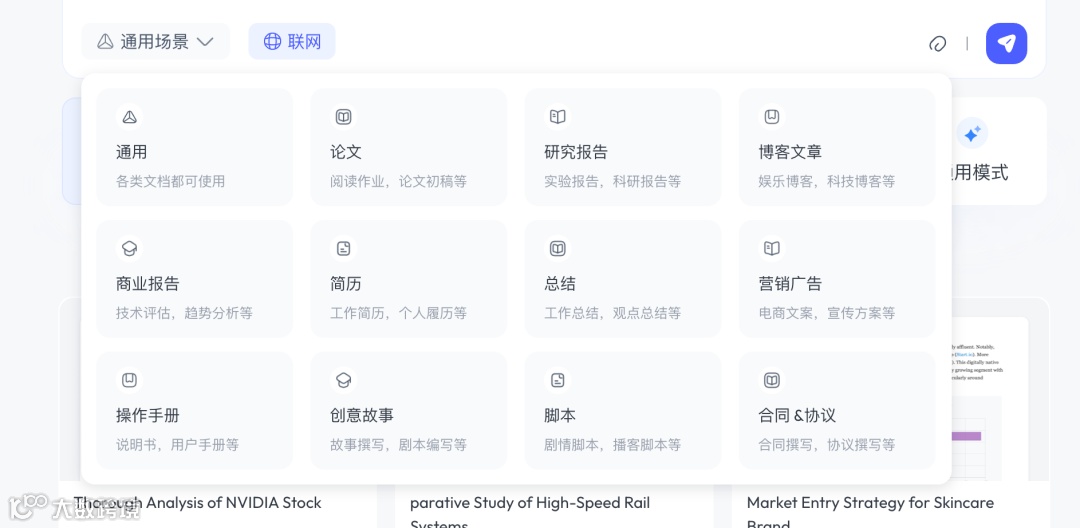Image resolution: width=1080 pixels, height=528 pixels.
Task: Click the open-book icon above 研究报告
Action: [558, 117]
